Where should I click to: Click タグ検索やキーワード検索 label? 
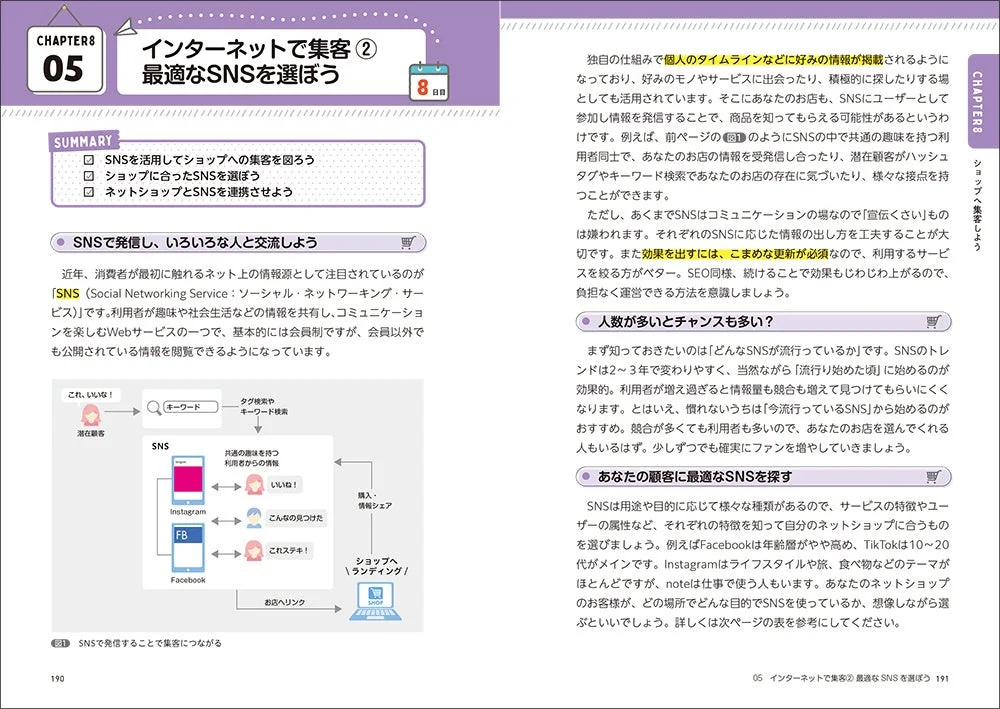pos(264,407)
